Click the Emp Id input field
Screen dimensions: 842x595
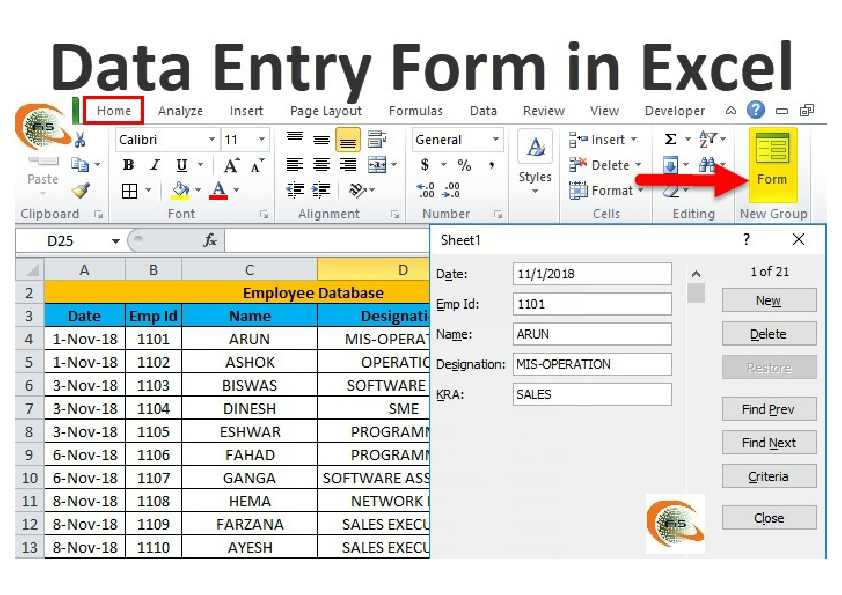(592, 304)
